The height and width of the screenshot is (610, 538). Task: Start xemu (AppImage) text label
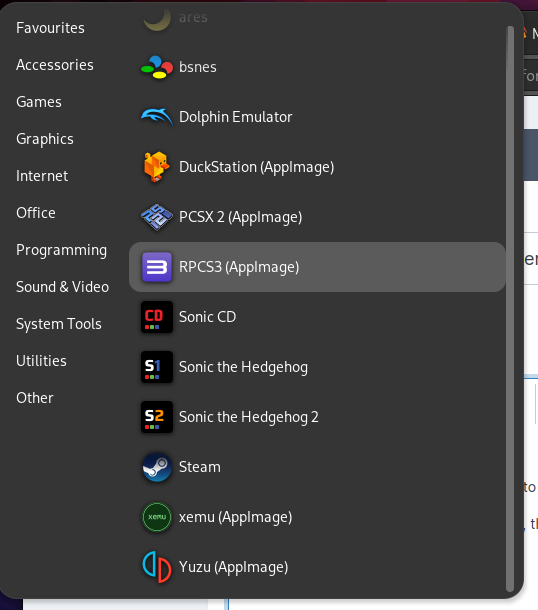[235, 517]
